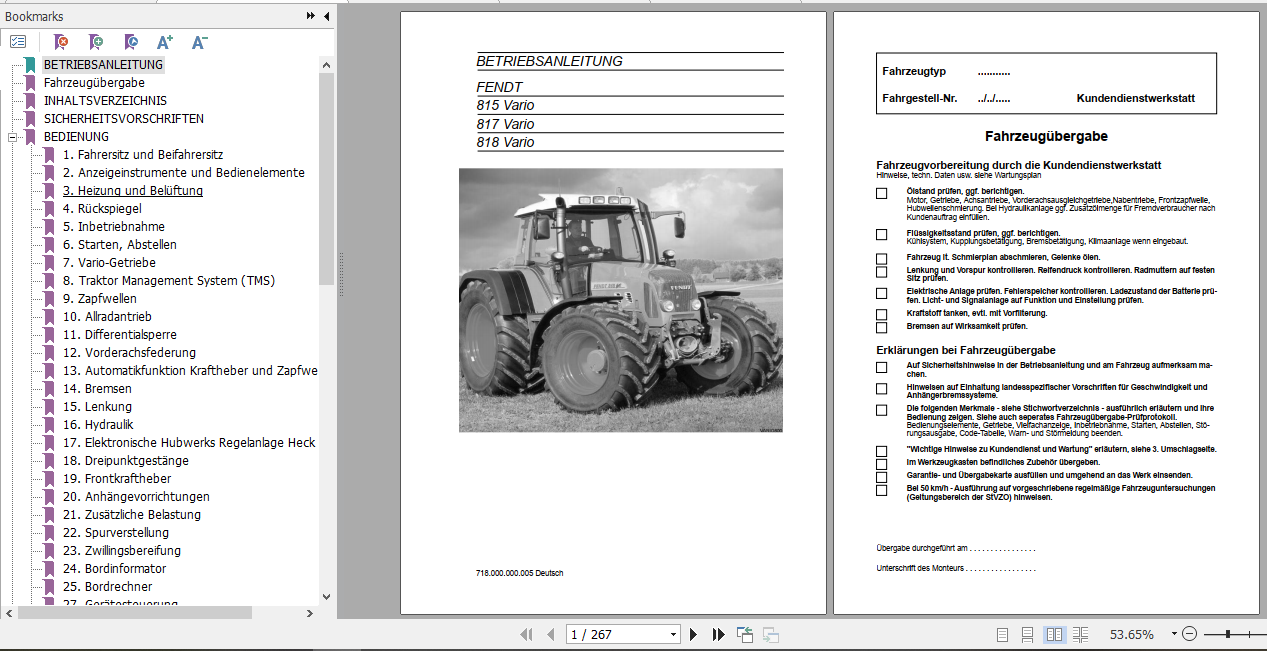The height and width of the screenshot is (651, 1267).
Task: Click the bookmark icon beside SICHERHEITSVORSCHRIFTEN
Action: (x=30, y=119)
